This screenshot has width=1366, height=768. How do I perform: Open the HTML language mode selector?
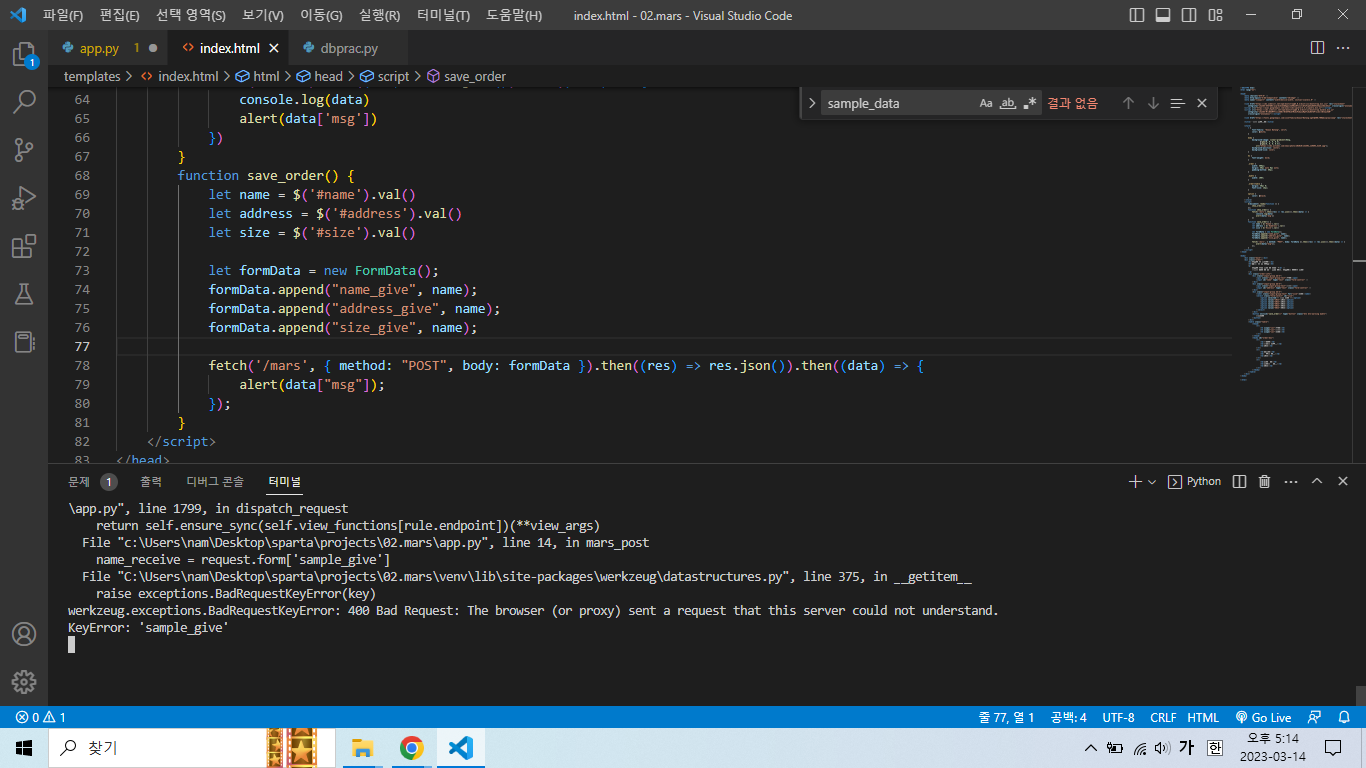click(x=1202, y=717)
